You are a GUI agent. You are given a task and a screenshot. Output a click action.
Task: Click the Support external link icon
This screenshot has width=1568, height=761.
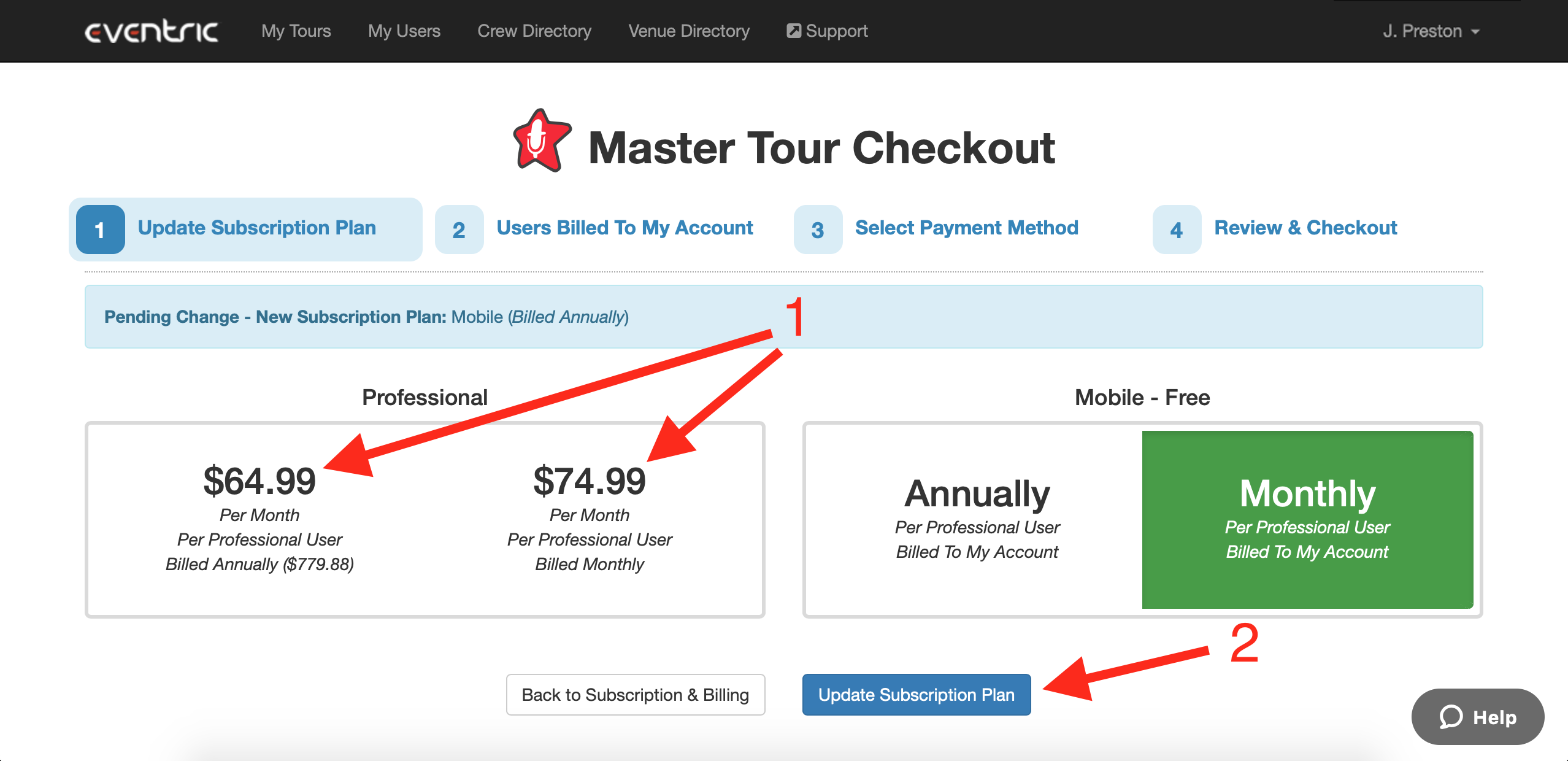point(794,31)
